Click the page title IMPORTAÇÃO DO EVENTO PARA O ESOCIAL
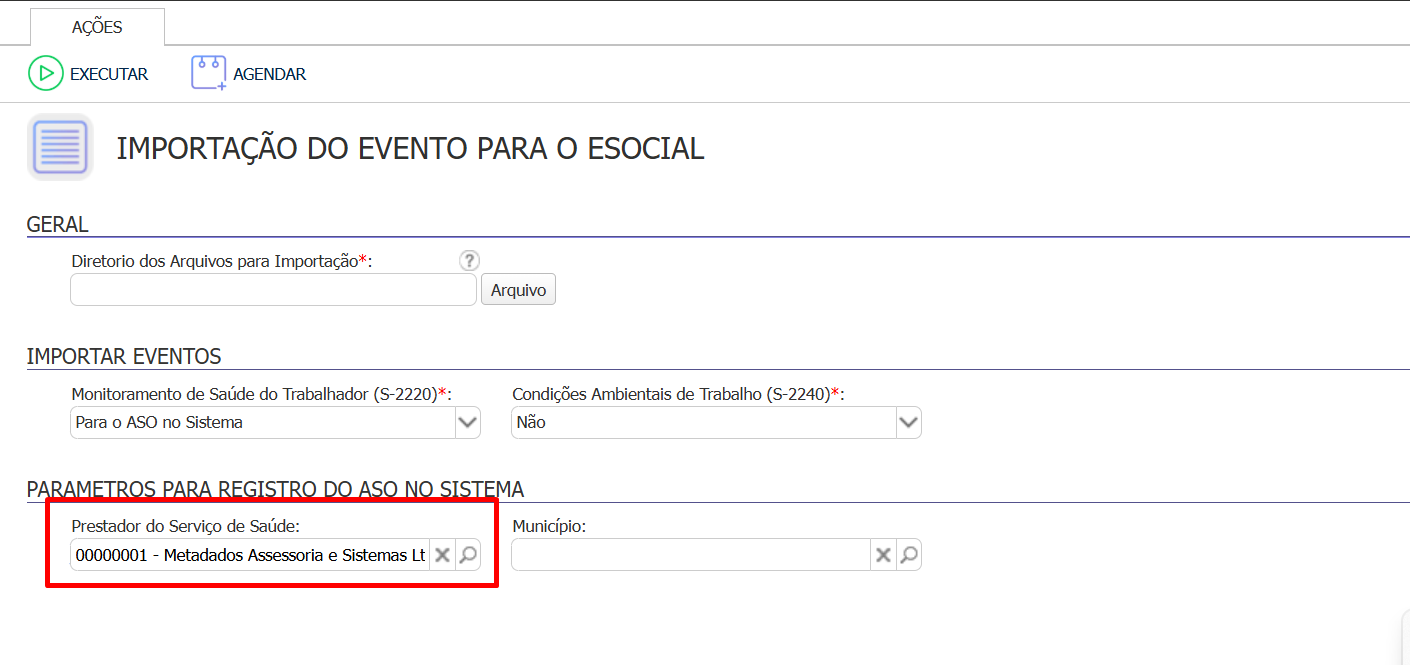 (x=410, y=148)
